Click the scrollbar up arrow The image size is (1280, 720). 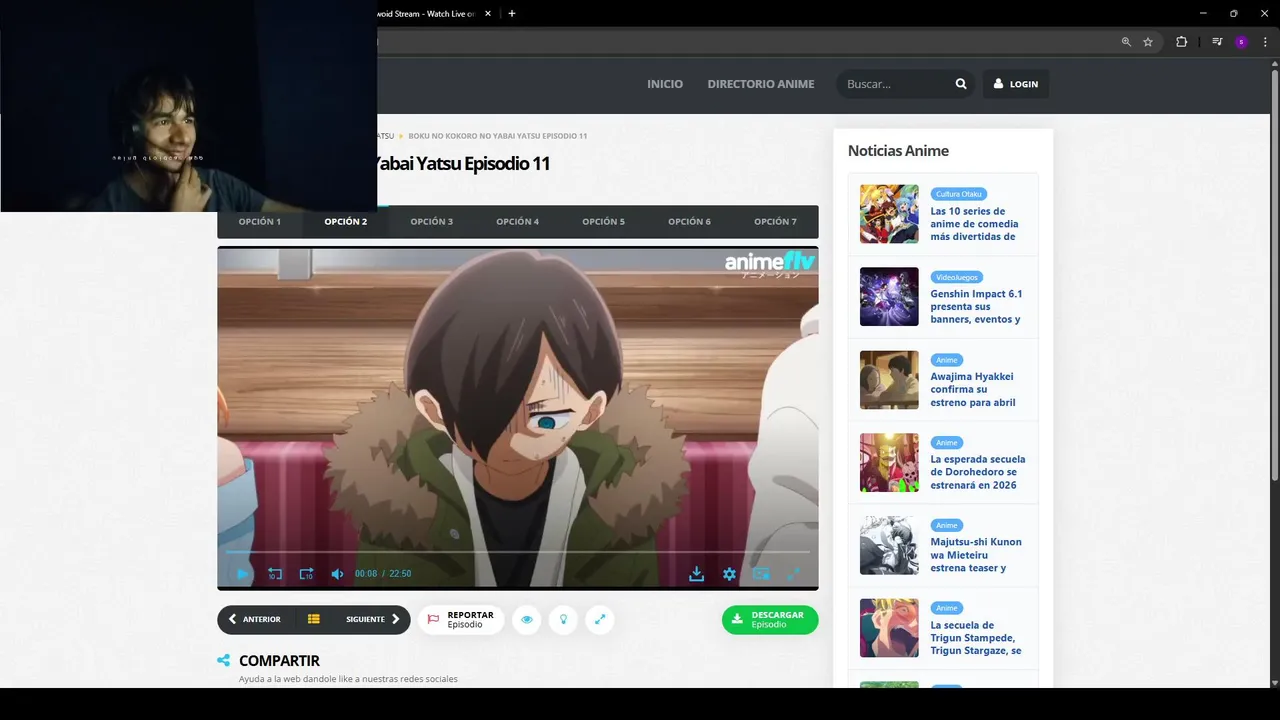click(1274, 65)
